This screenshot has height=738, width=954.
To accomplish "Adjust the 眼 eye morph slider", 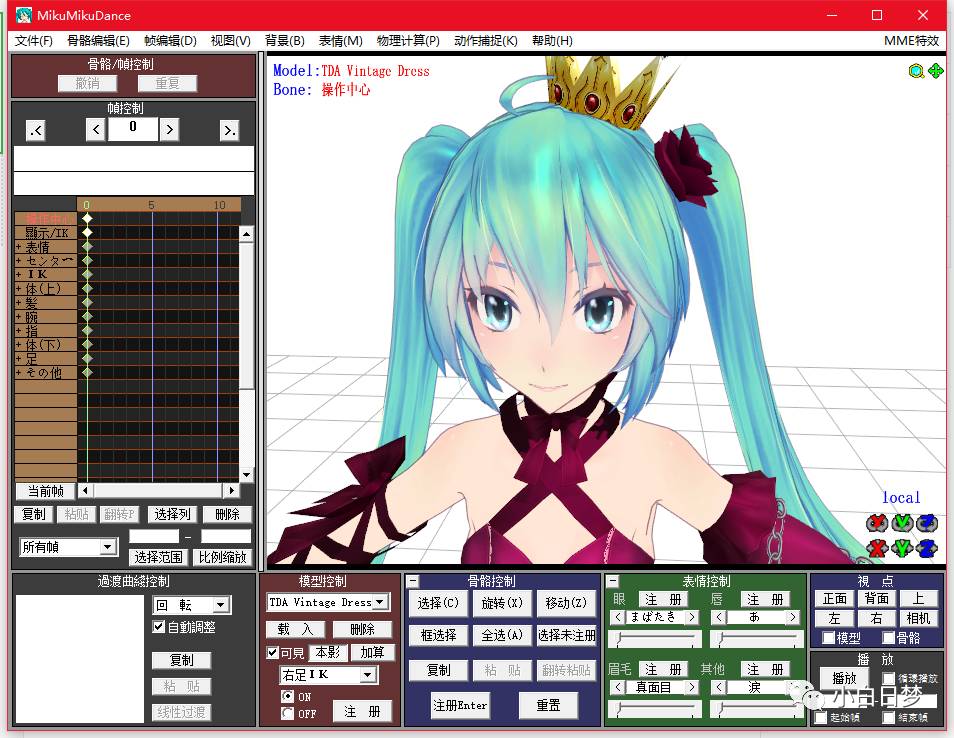I will (x=656, y=638).
